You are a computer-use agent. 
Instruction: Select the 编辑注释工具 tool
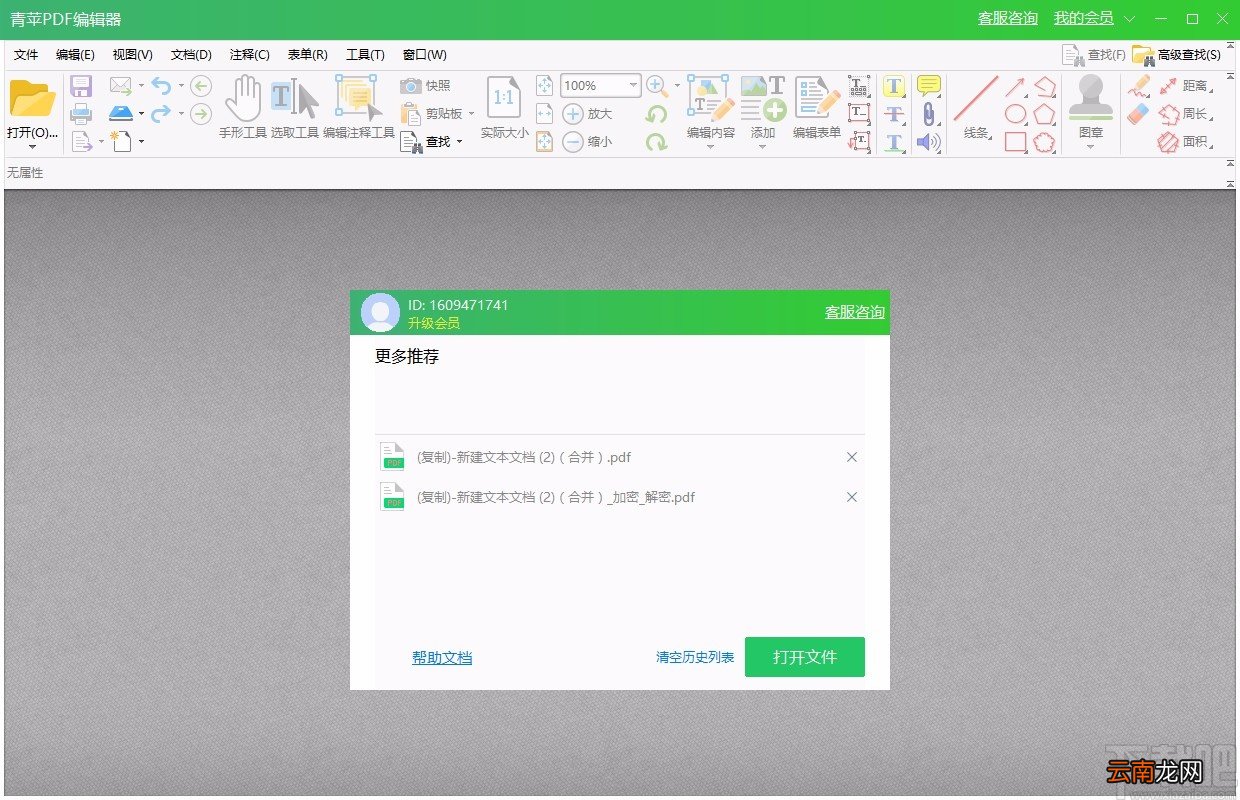359,108
